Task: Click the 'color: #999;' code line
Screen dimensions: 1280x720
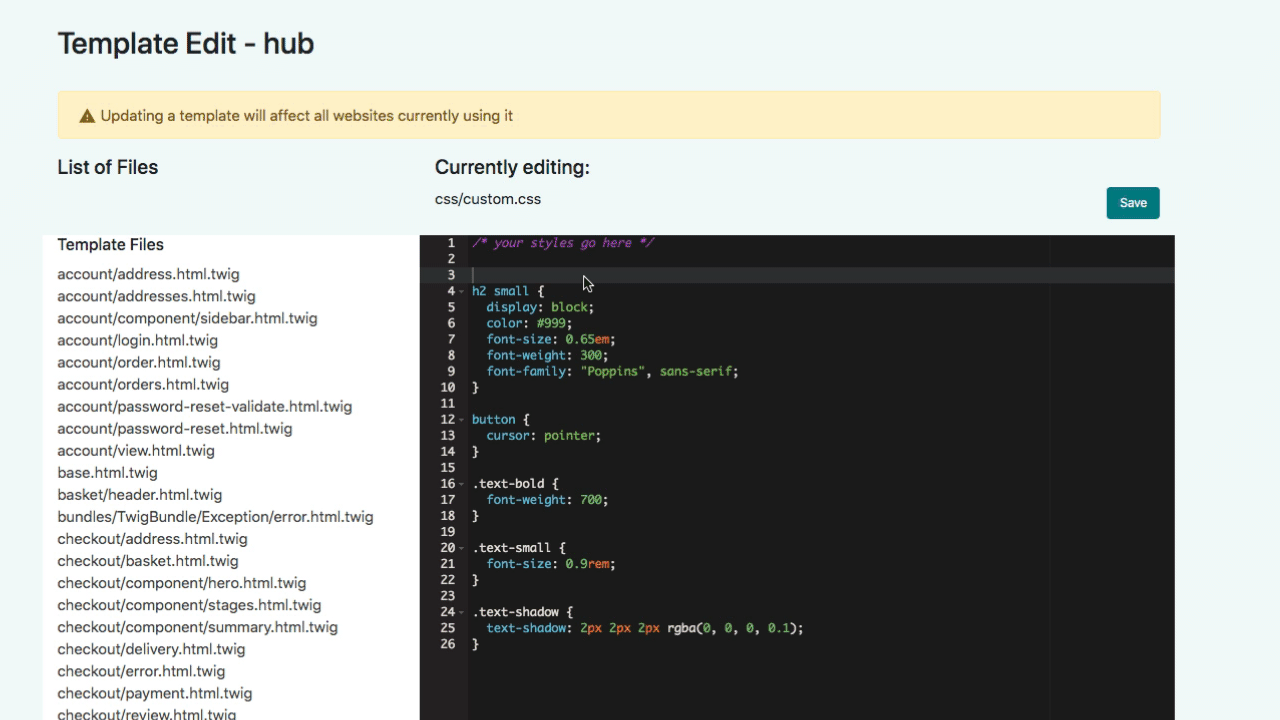Action: click(529, 323)
